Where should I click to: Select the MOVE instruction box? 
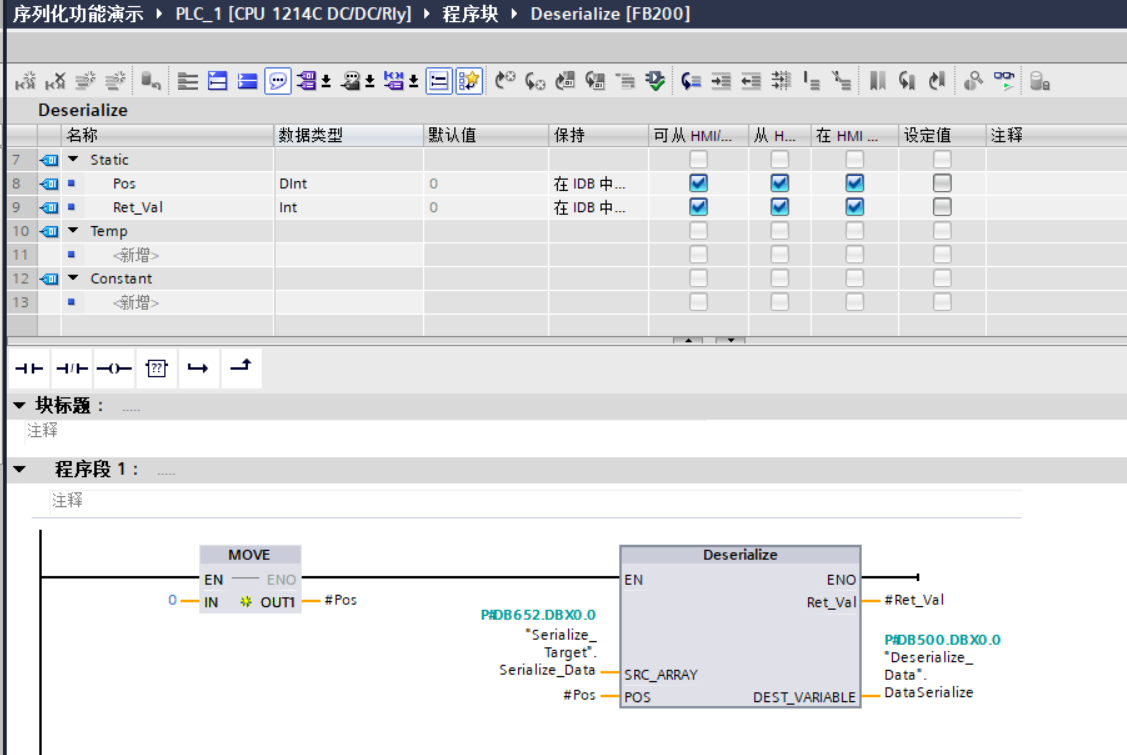(x=250, y=578)
